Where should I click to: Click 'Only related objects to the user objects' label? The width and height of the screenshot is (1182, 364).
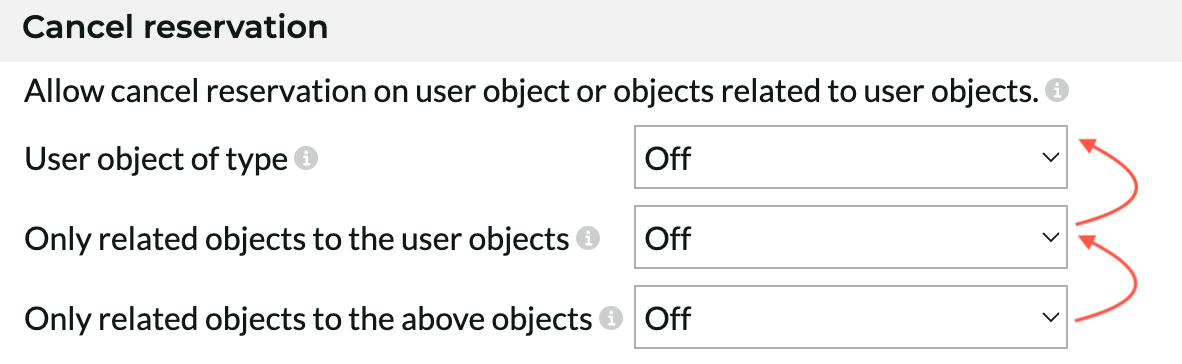(x=297, y=240)
